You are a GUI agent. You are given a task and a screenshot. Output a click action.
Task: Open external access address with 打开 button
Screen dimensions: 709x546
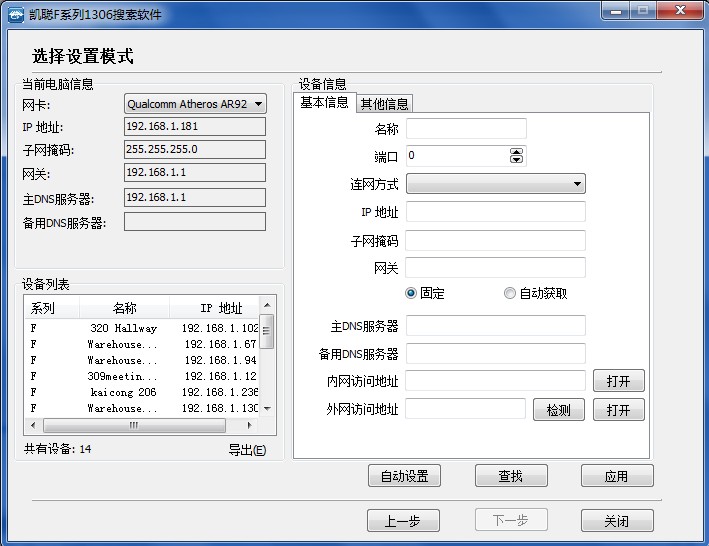619,410
